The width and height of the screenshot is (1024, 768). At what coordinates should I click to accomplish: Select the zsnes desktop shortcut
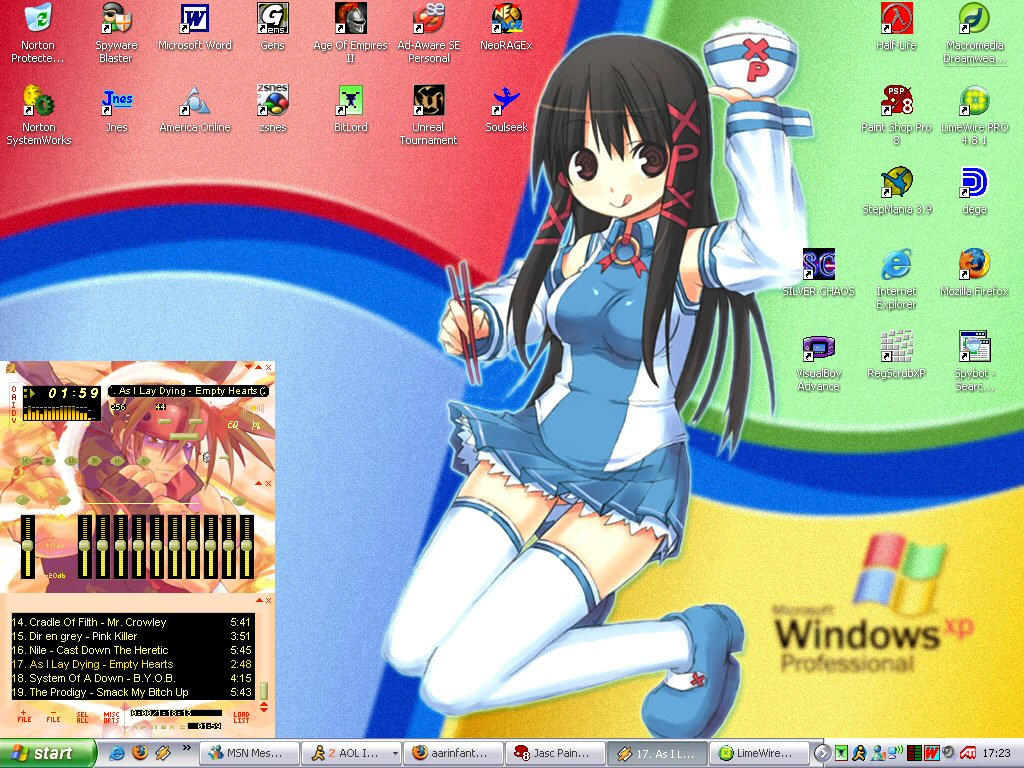point(272,109)
